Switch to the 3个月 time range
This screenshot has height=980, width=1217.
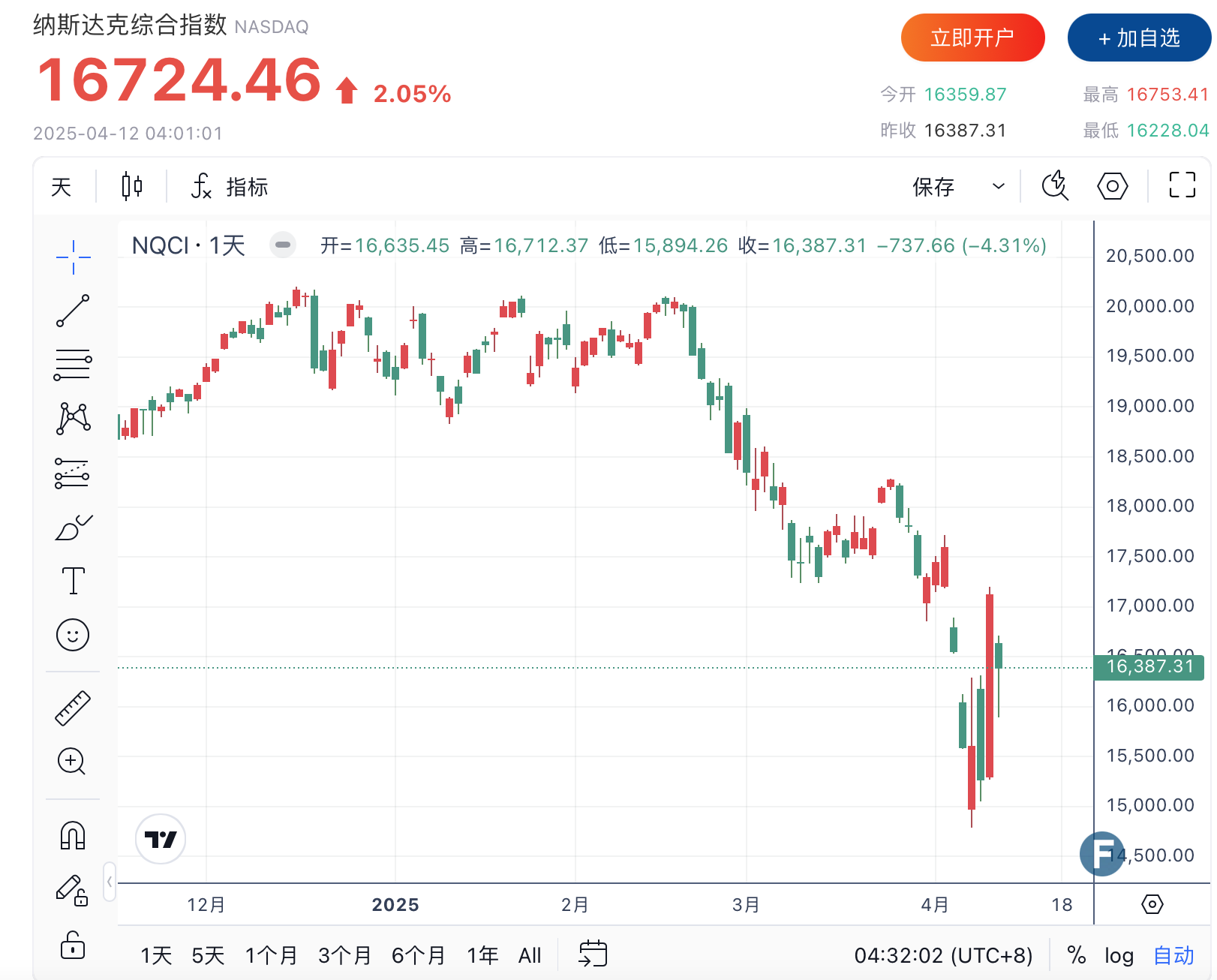[344, 955]
